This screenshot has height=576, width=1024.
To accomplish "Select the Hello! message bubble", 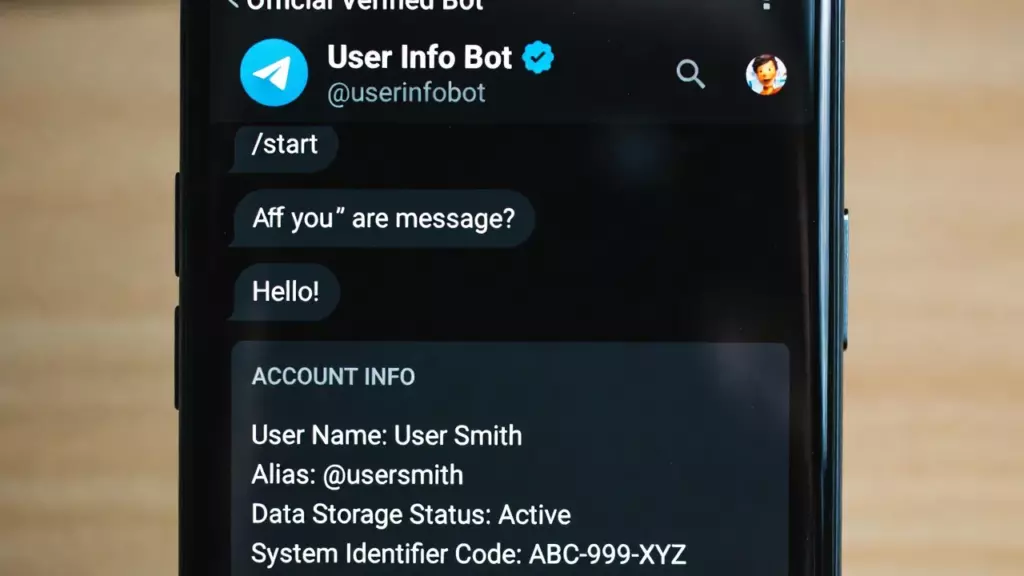I will (x=286, y=292).
